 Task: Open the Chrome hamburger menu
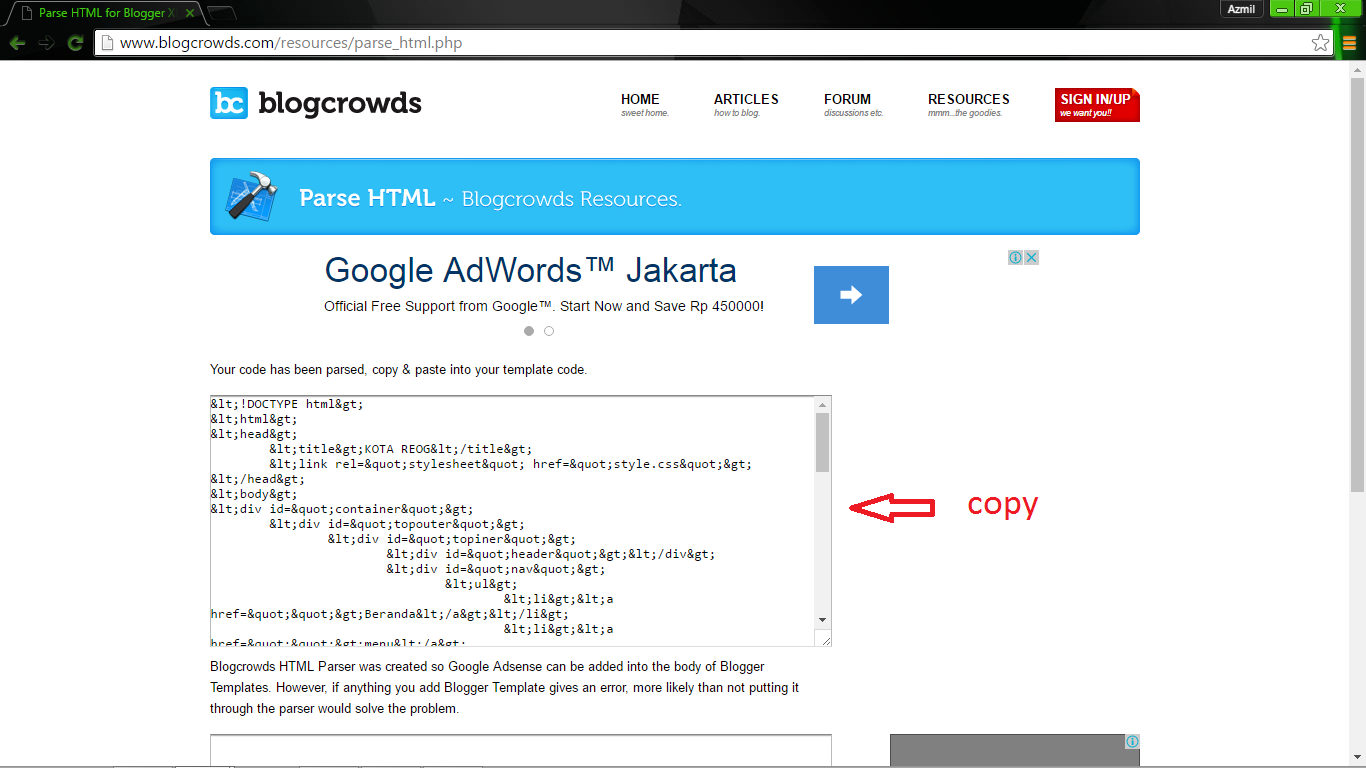[1349, 43]
